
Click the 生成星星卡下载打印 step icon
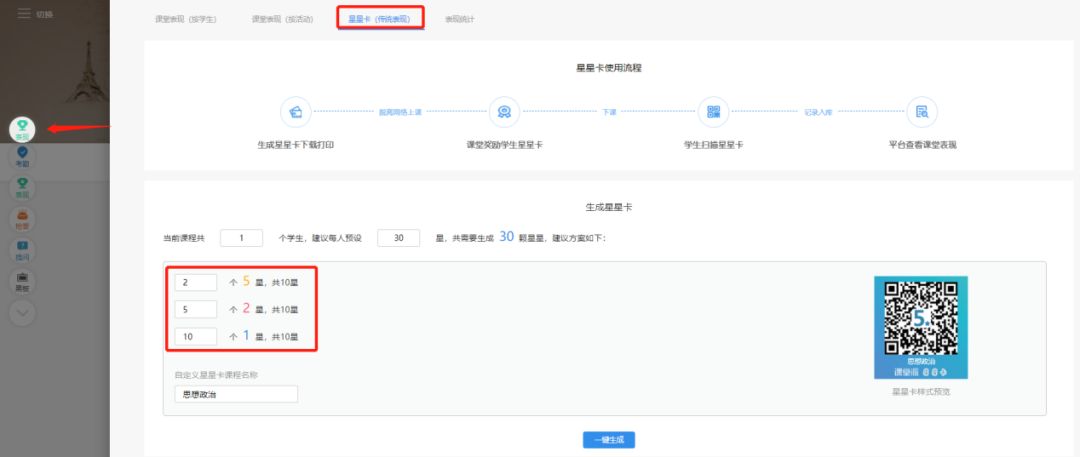pyautogui.click(x=295, y=112)
